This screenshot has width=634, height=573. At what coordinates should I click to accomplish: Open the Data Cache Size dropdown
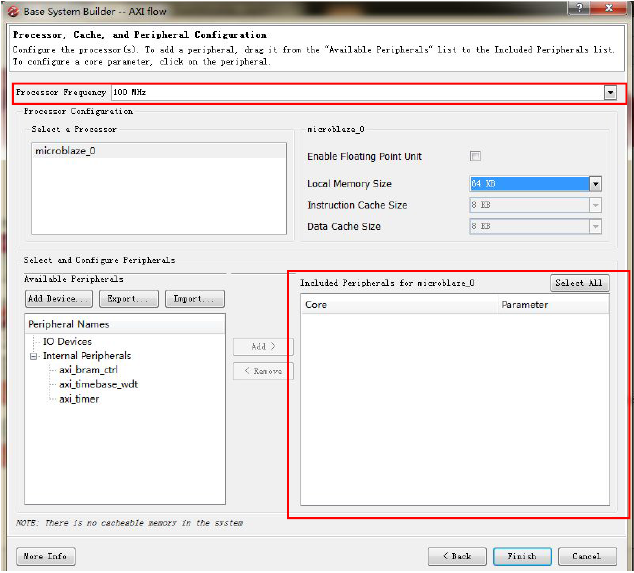click(x=595, y=227)
